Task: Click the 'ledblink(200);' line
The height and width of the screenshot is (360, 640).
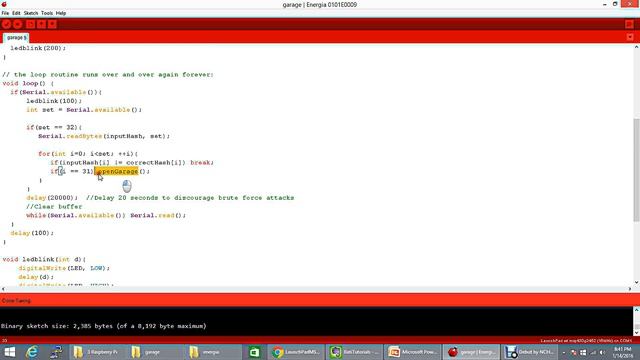Action: (38, 48)
